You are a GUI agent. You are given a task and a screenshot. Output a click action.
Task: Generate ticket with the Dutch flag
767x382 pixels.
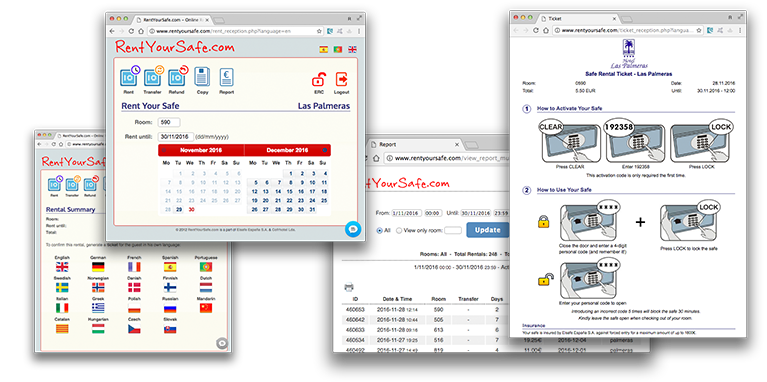pyautogui.click(x=206, y=288)
